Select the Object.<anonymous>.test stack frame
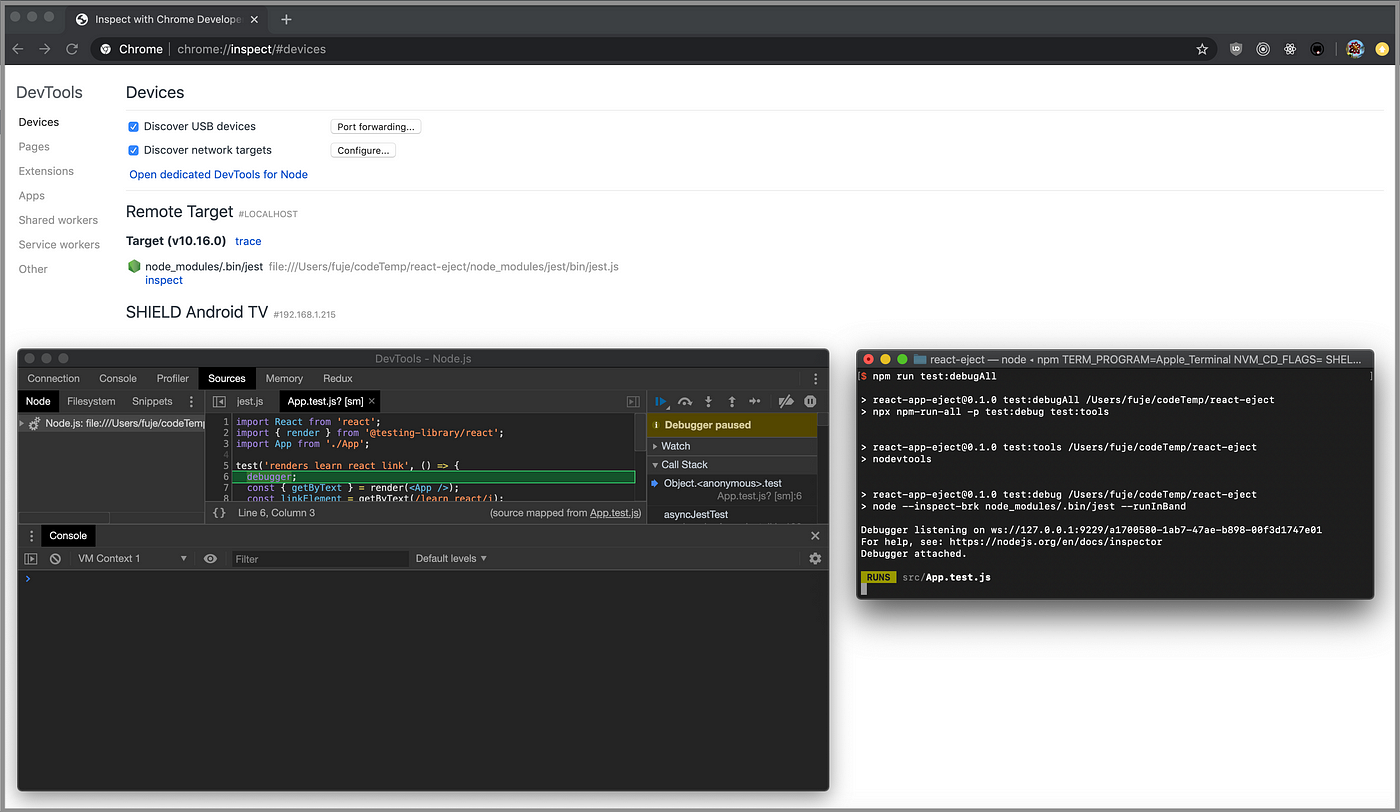1400x812 pixels. coord(733,490)
